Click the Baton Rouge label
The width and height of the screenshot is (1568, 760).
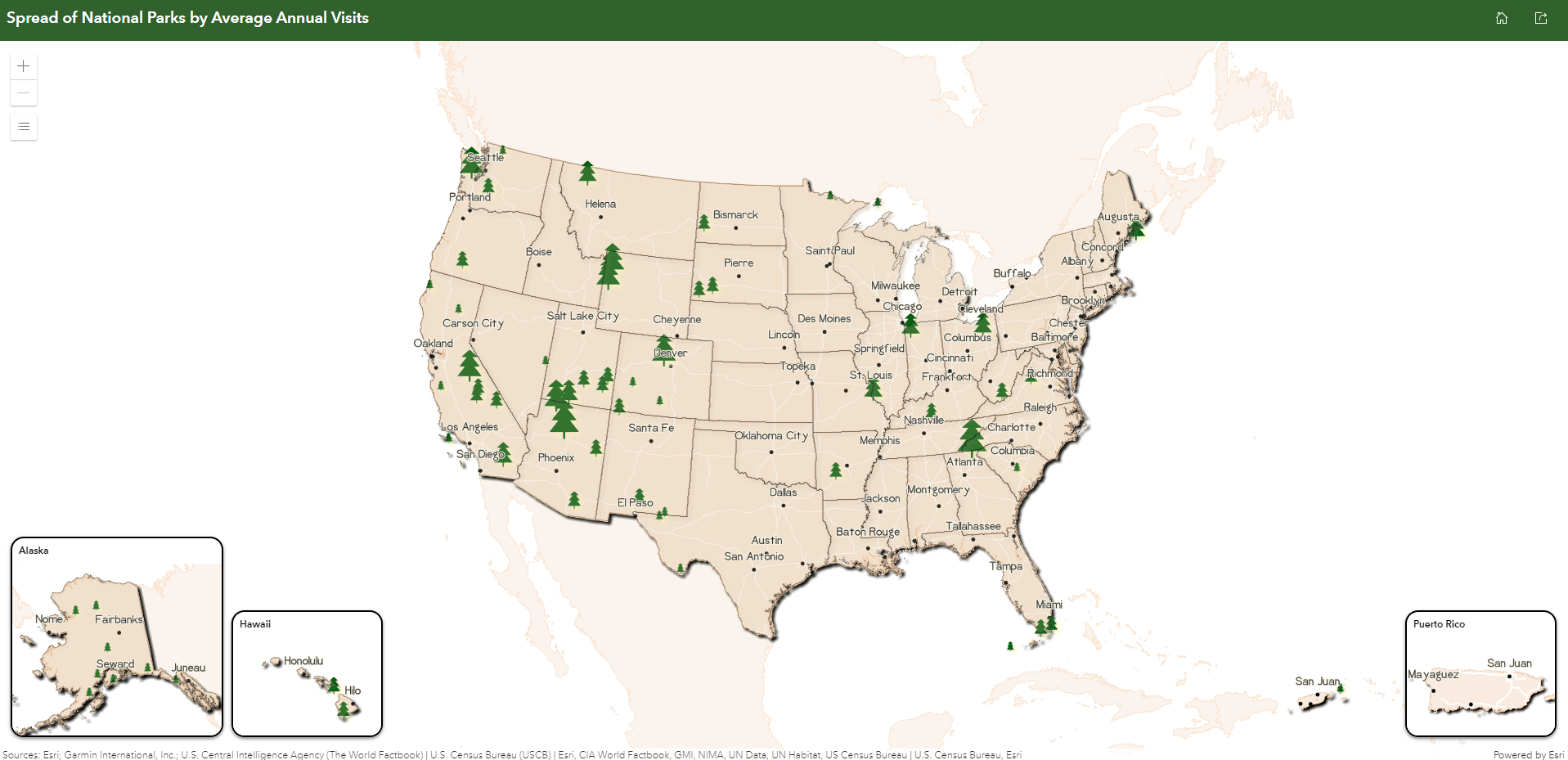tap(868, 532)
